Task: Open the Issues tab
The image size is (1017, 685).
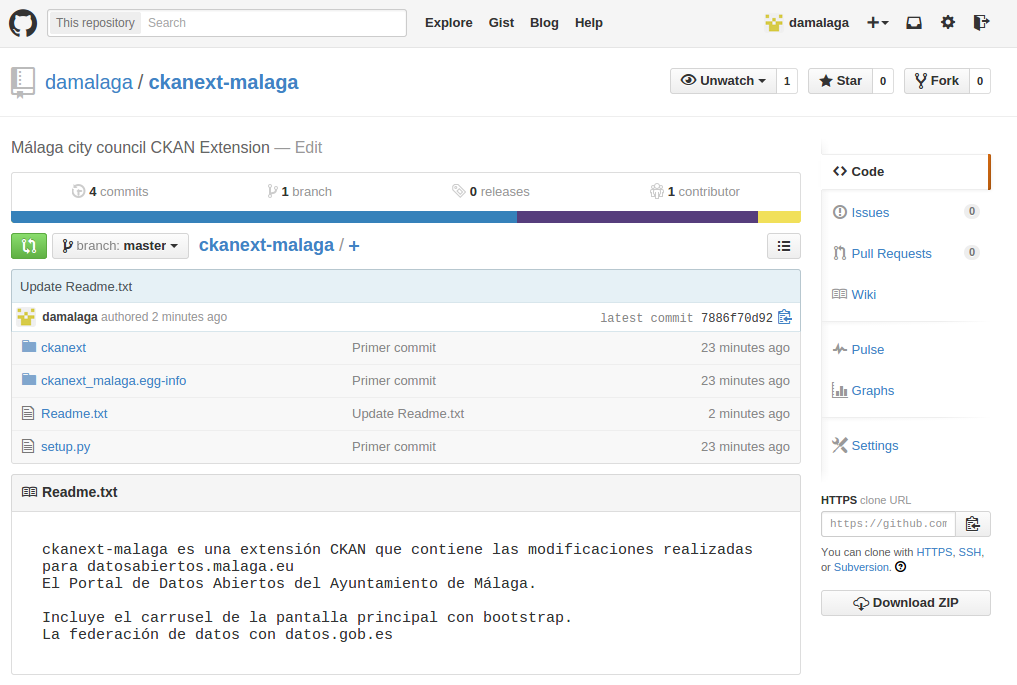Action: click(x=870, y=213)
